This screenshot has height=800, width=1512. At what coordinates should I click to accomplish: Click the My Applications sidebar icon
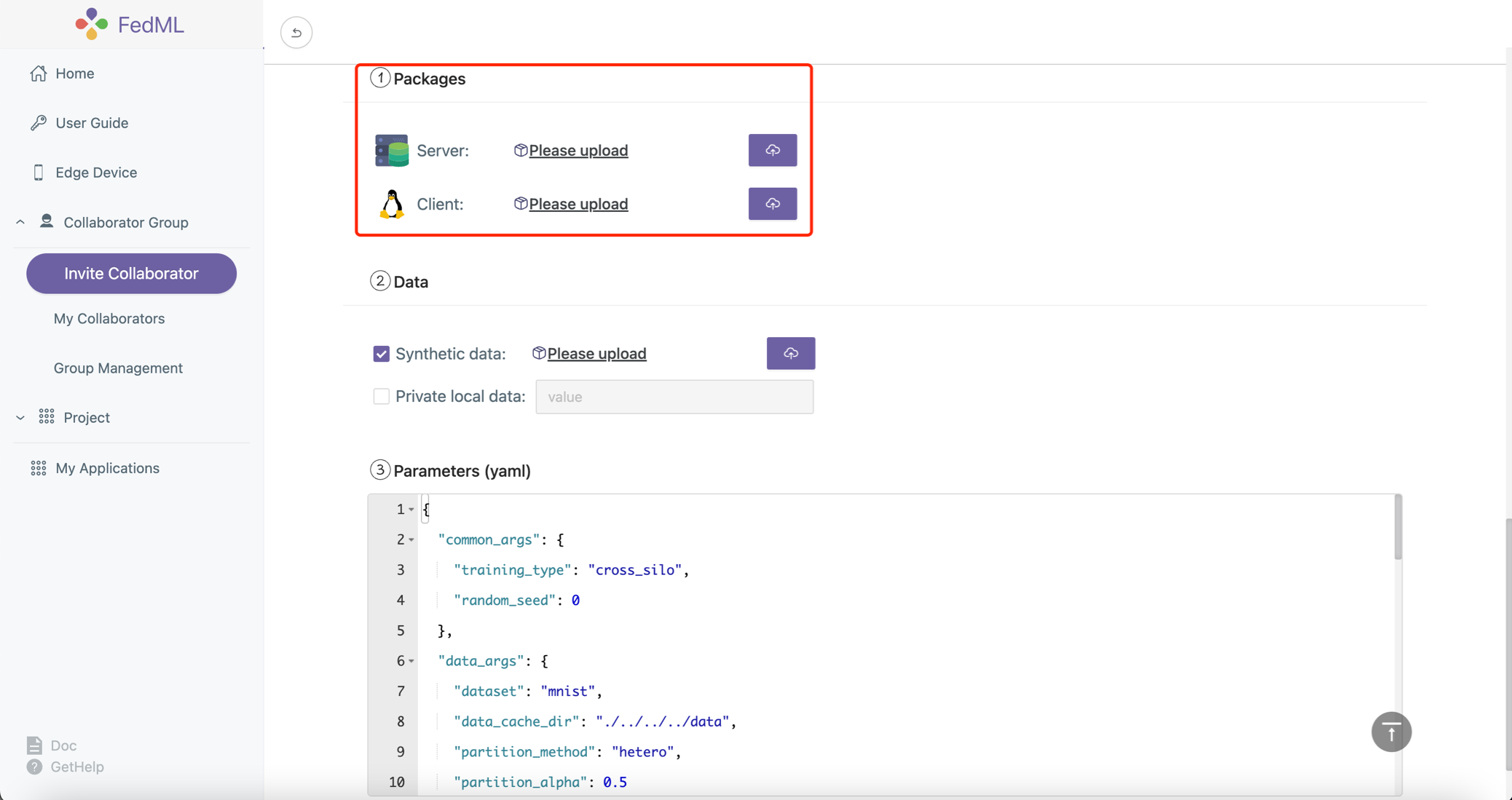pos(38,468)
